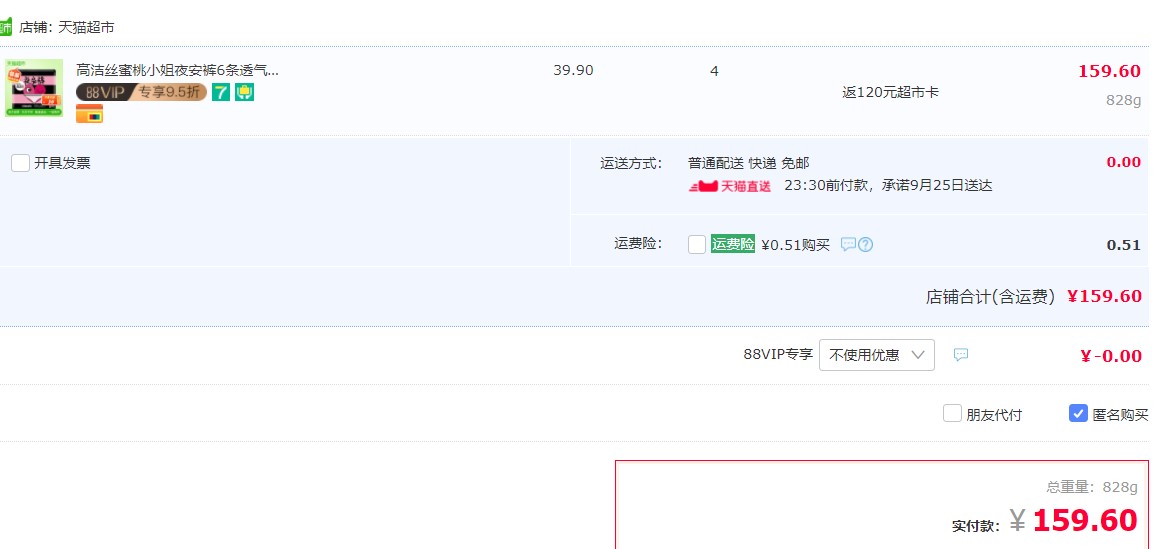Click the ¥0.51购买 insurance text
1170x549 pixels.
tap(795, 245)
